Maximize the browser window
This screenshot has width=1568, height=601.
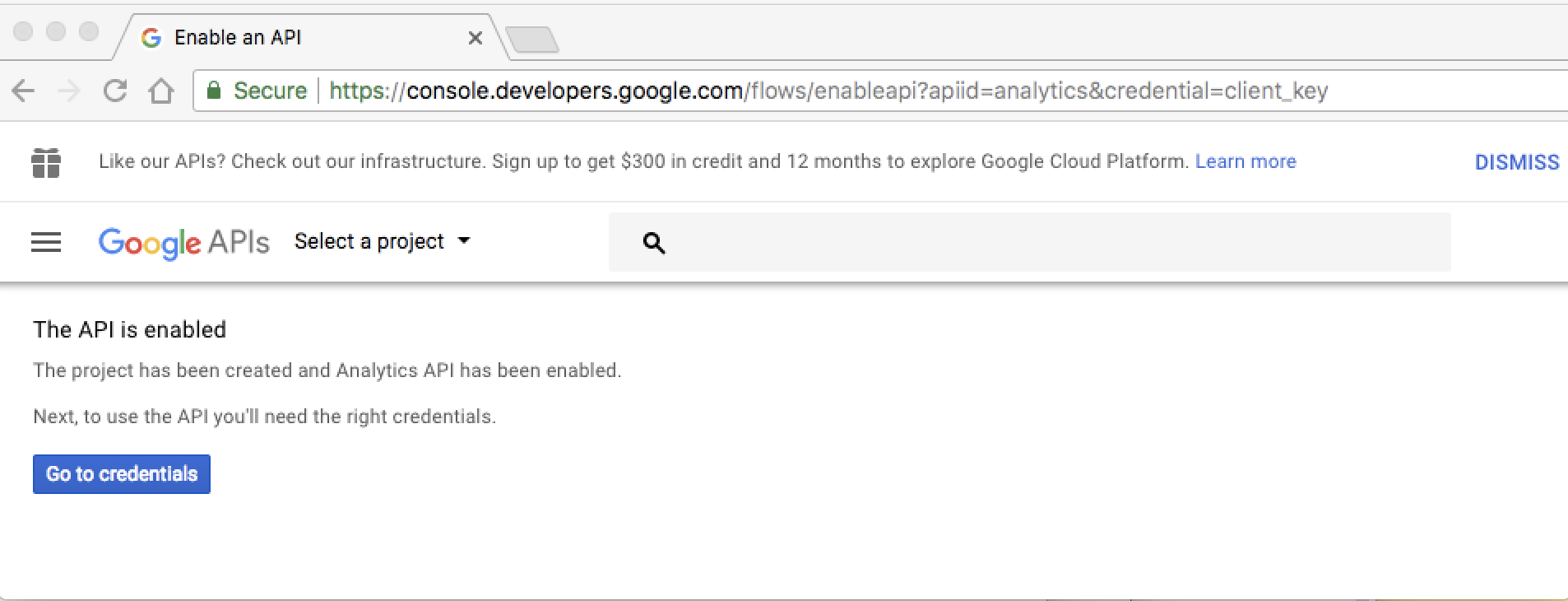click(x=88, y=31)
